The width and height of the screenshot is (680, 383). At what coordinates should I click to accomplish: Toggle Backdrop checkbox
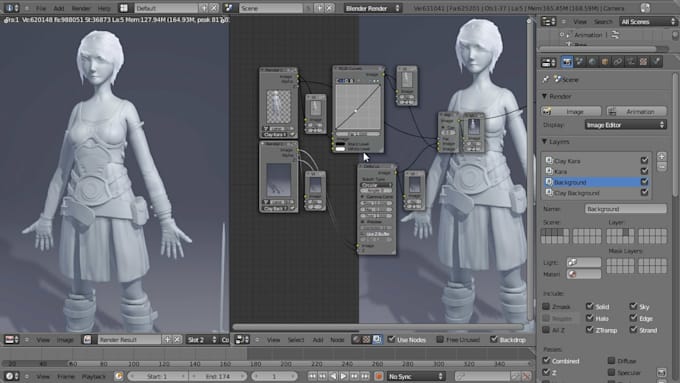point(494,339)
